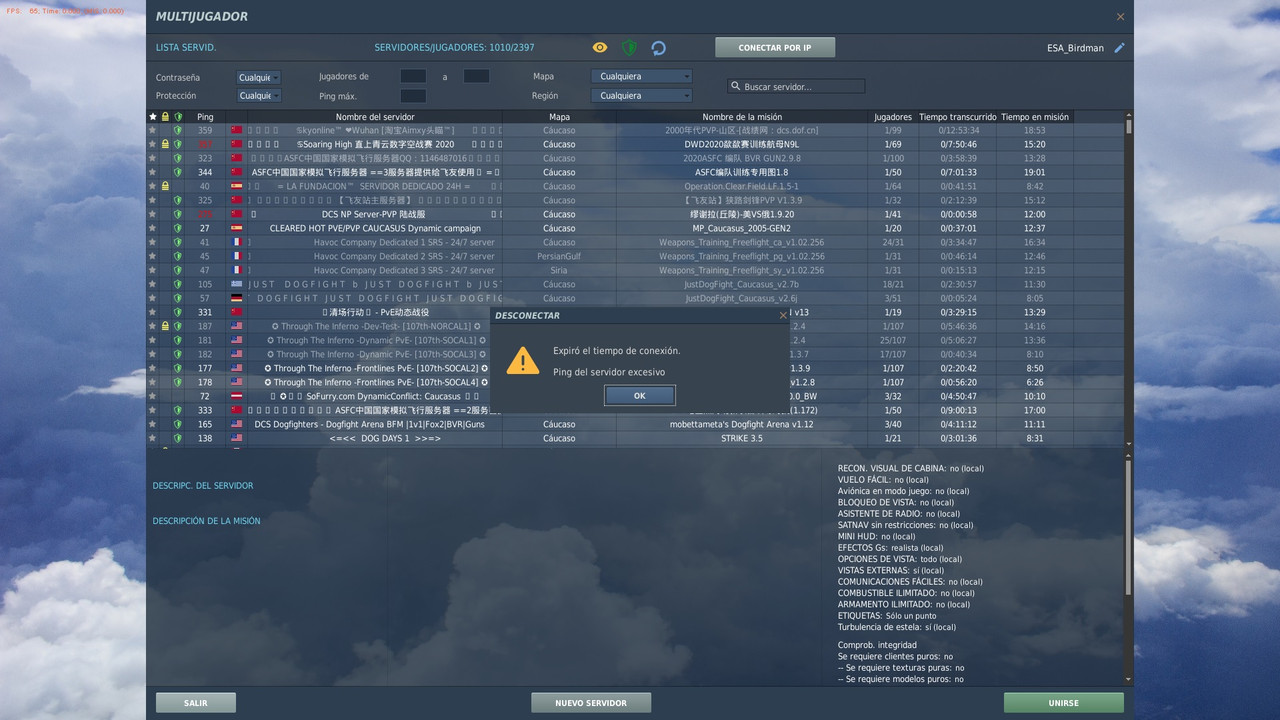Toggle the yellow eye visibility filter icon
This screenshot has height=720, width=1280.
click(x=600, y=47)
